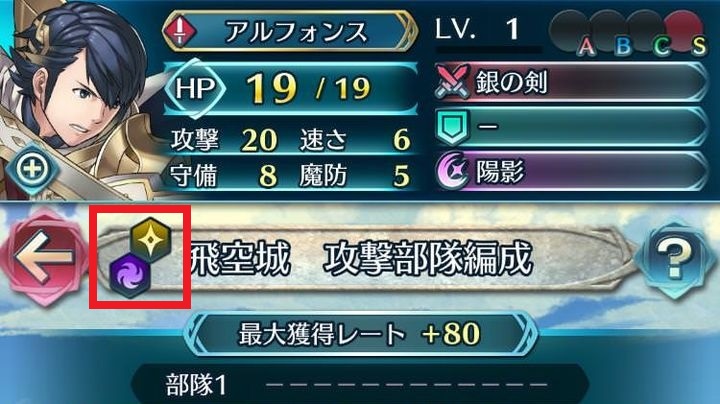Tap the green shield assist icon
This screenshot has width=720, height=404.
453,126
